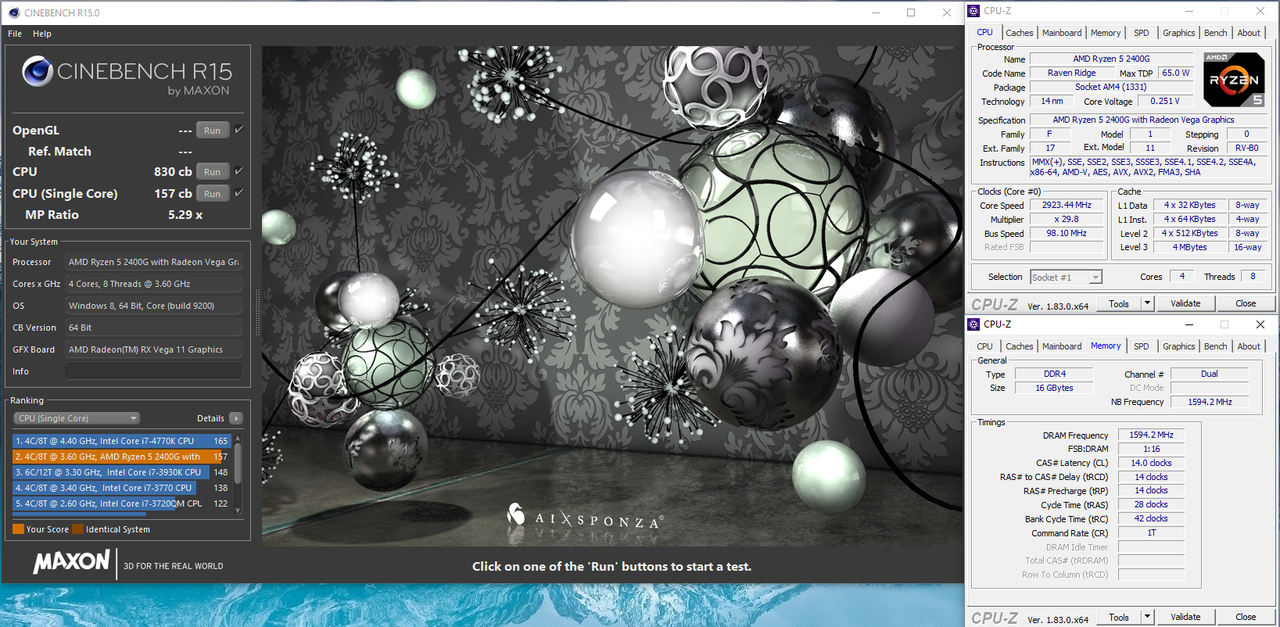Switch to Graphics tab in lower CPU-Z
The image size is (1280, 627).
pos(1178,347)
